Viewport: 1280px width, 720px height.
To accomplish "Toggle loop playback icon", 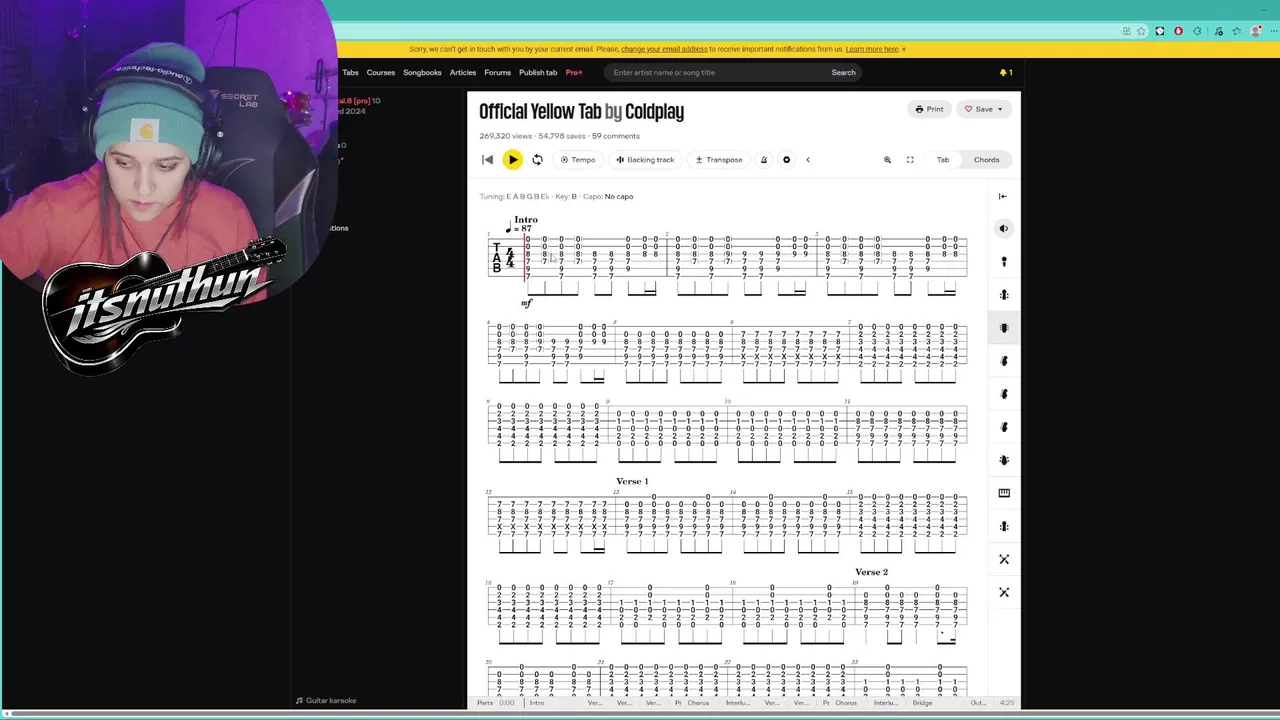I will pyautogui.click(x=537, y=160).
